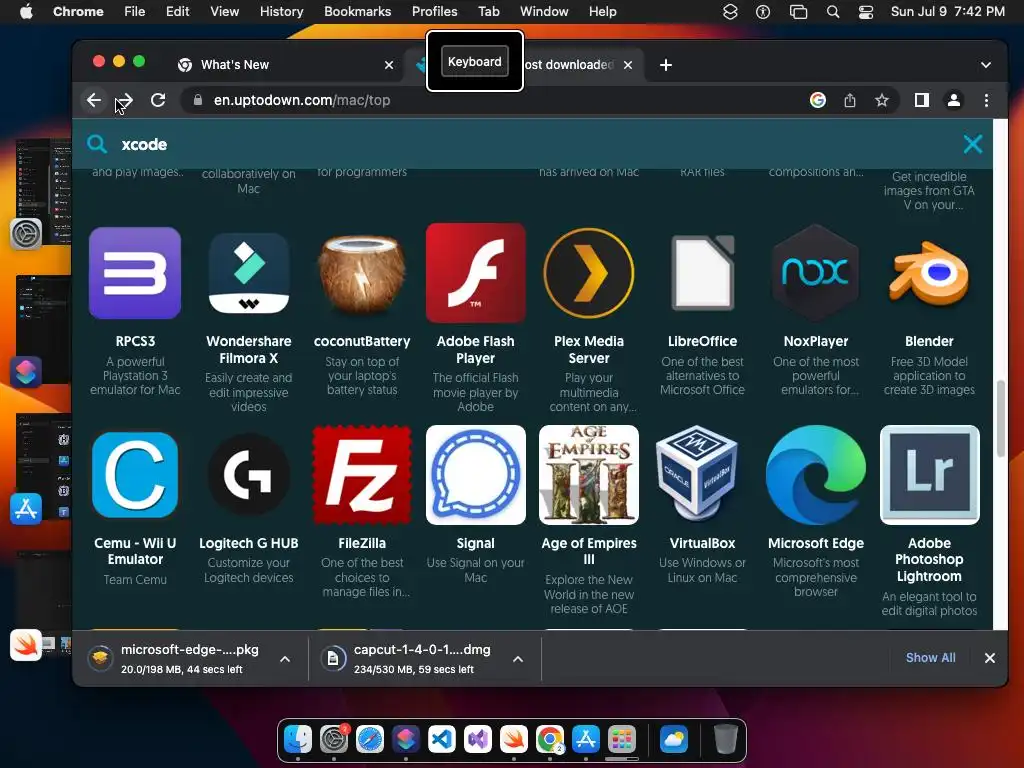Open the LibreOffice app icon
1024x768 pixels.
coord(702,273)
